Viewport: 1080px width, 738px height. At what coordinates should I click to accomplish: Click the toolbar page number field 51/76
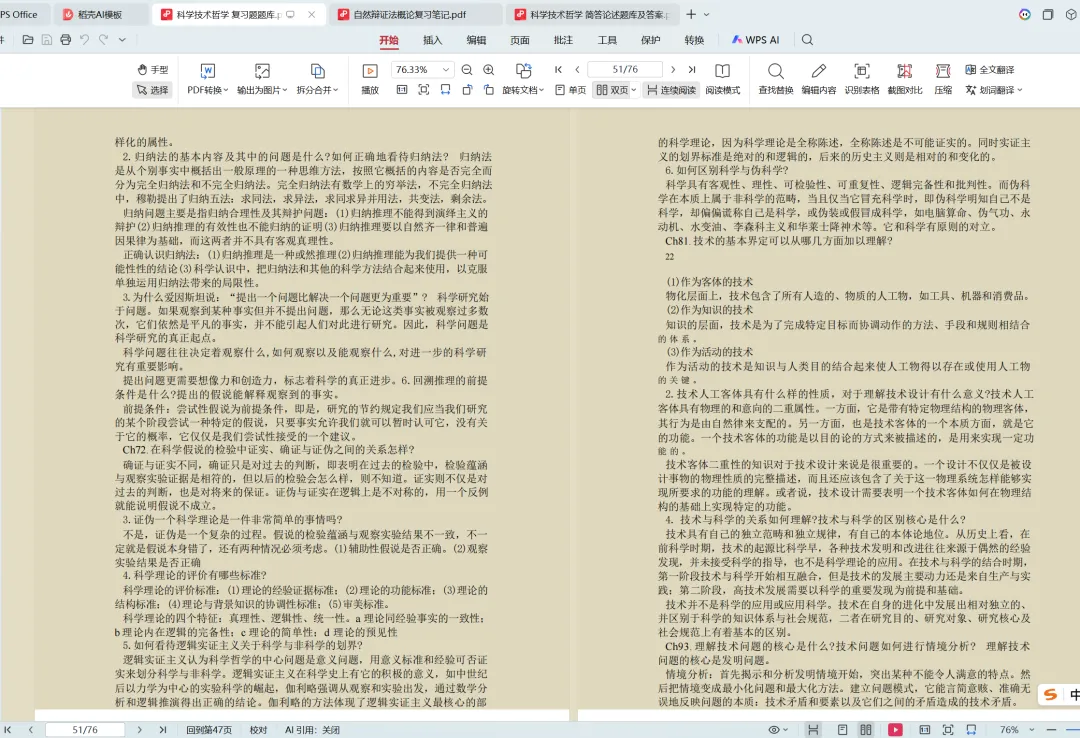click(x=625, y=70)
